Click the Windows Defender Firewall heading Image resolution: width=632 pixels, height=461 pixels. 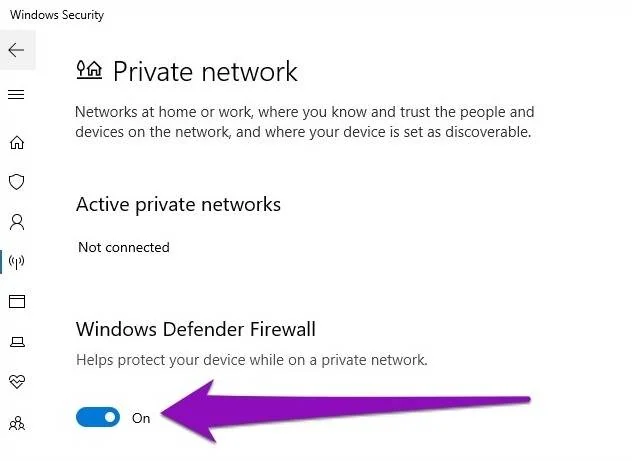(195, 329)
